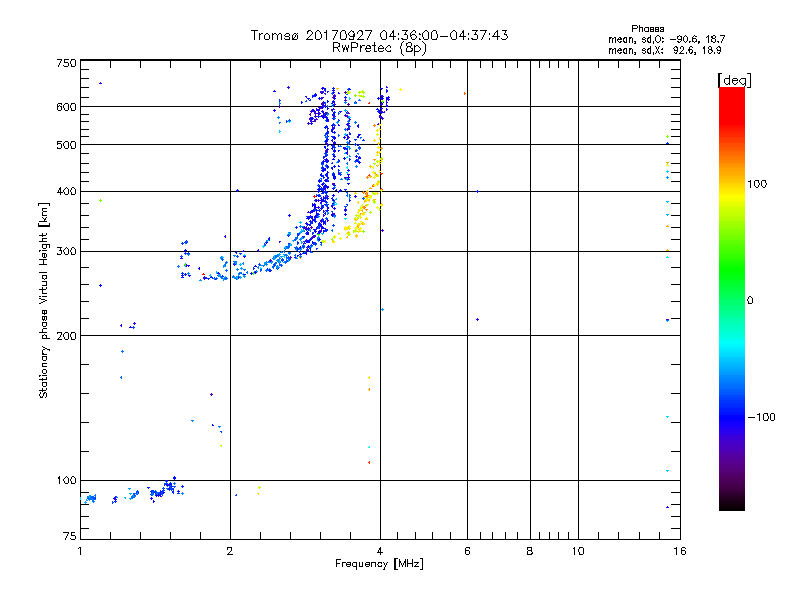Screen dimensions: 800x600
Task: Click the "[deg]" colorbar unit label
Action: (734, 80)
